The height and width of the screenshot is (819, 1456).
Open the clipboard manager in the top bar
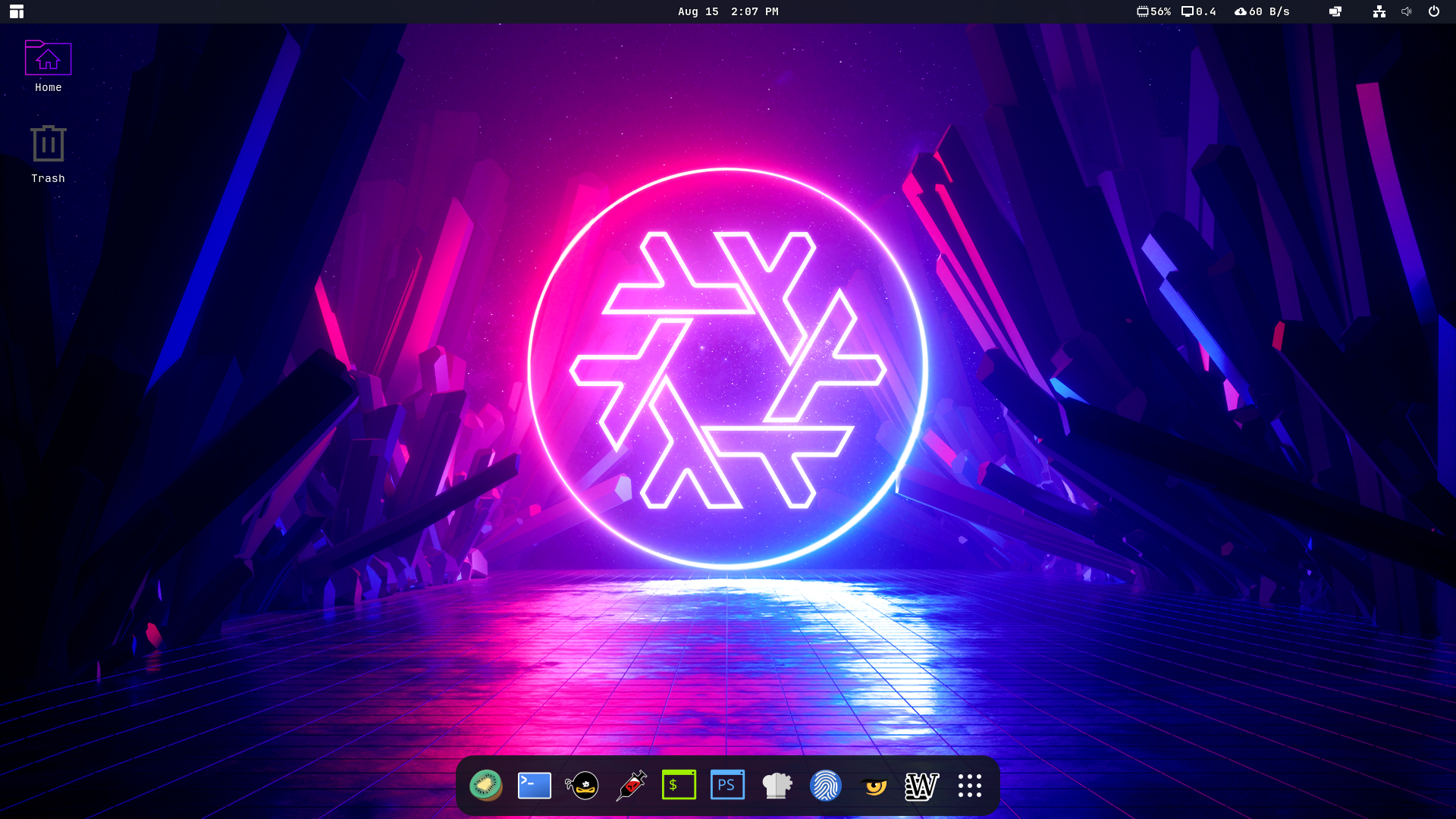[x=1334, y=11]
